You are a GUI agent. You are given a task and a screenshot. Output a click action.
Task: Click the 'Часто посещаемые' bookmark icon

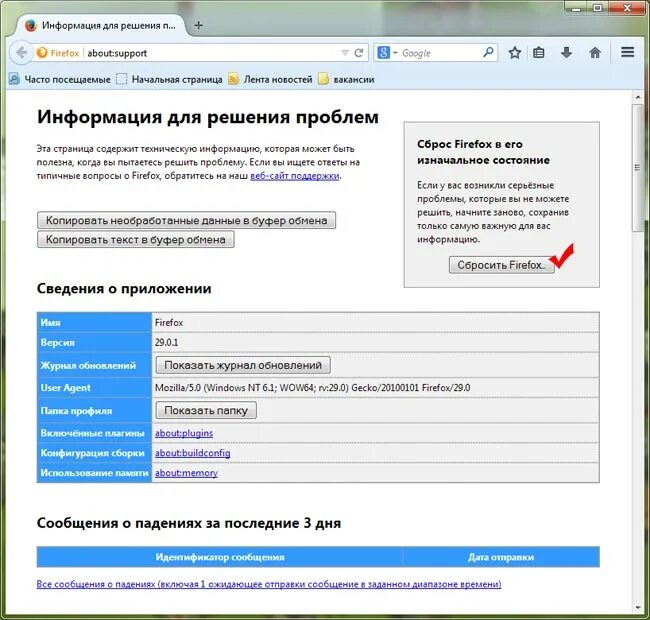click(x=15, y=79)
